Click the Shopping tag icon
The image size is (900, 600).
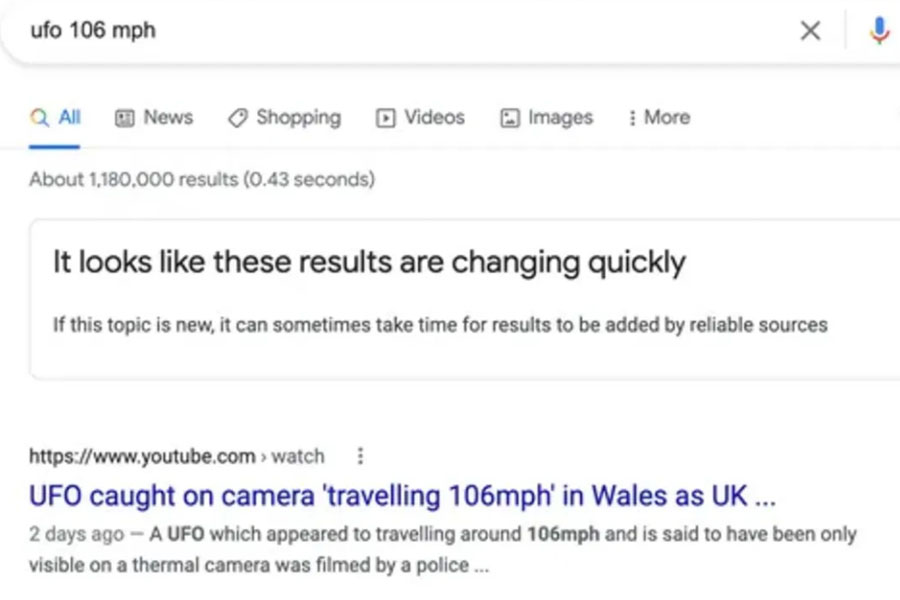[x=238, y=118]
